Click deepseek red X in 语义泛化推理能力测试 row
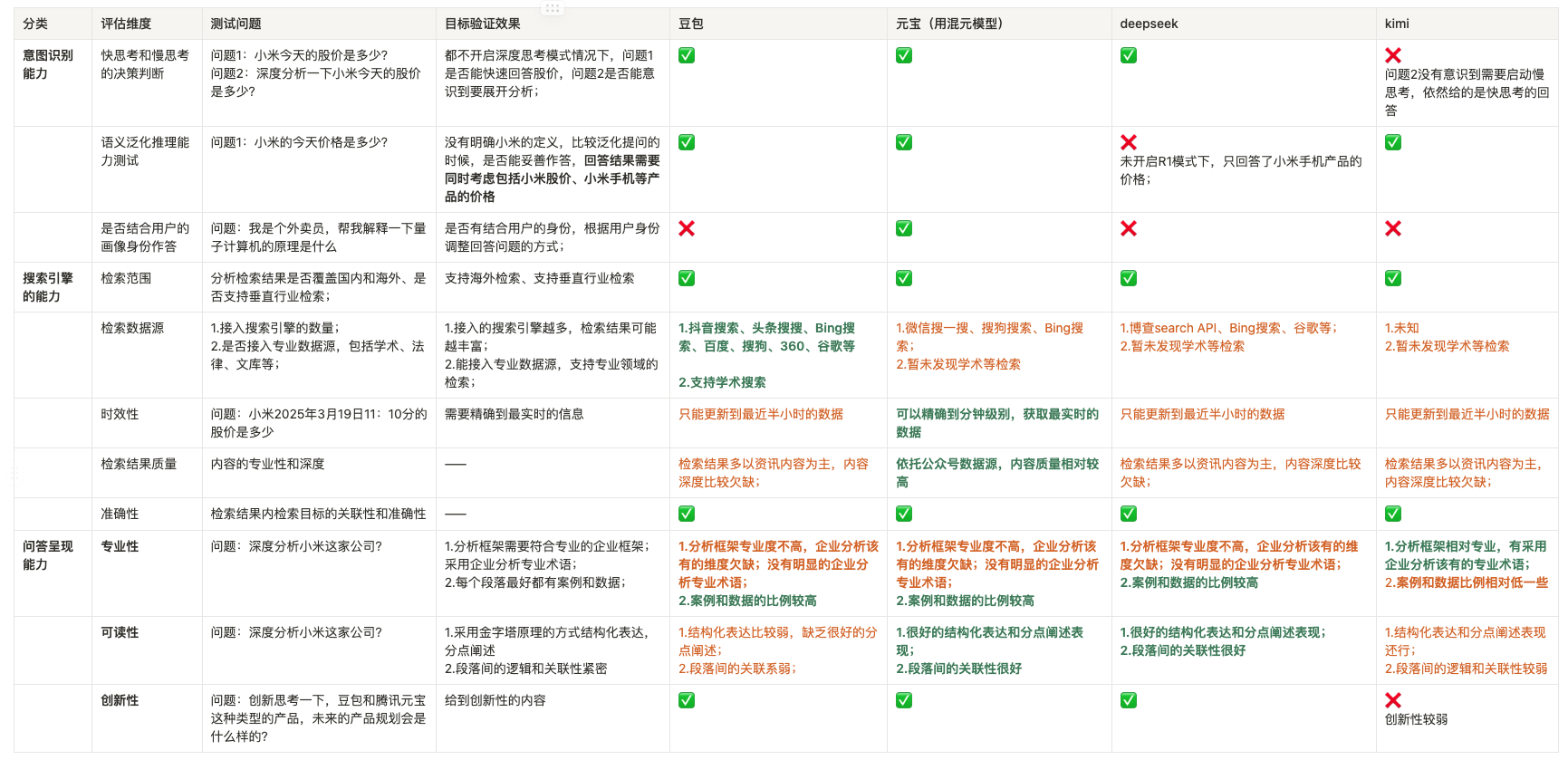The height and width of the screenshot is (760, 1568). 1129,142
